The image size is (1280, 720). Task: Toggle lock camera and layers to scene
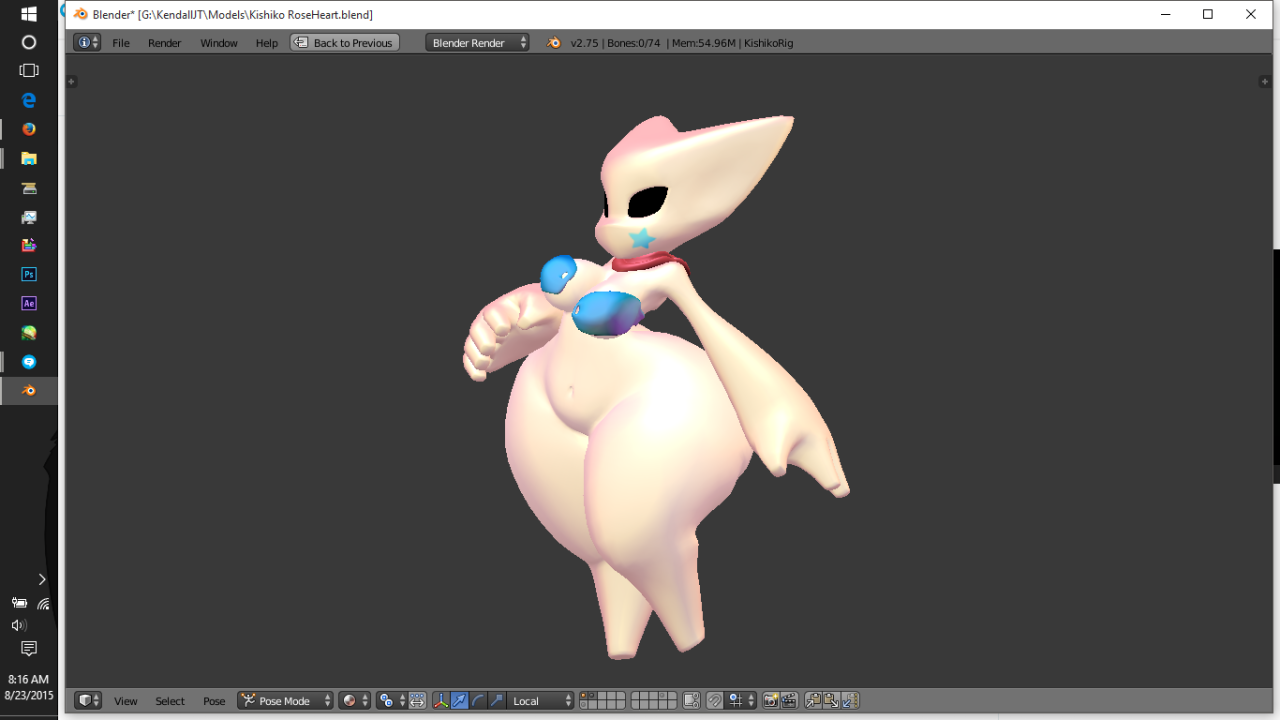pyautogui.click(x=691, y=701)
